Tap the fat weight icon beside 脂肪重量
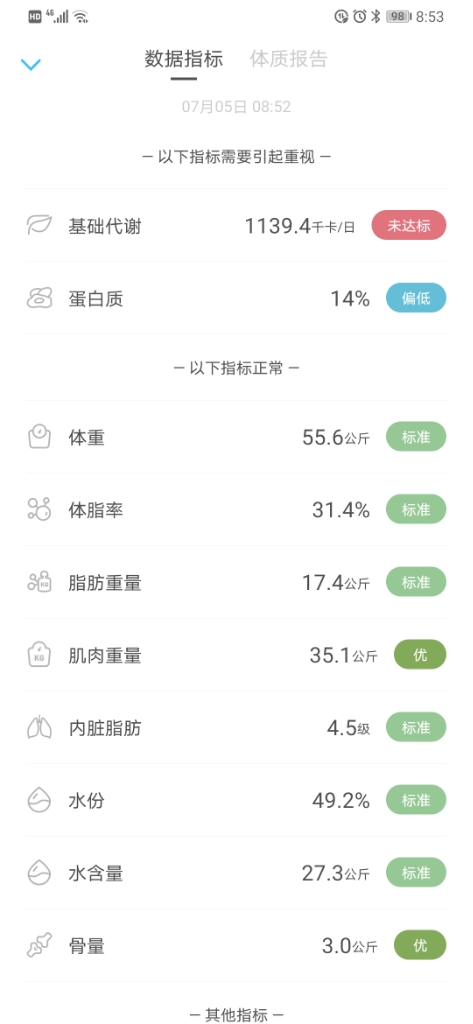Viewport: 473px width, 1024px height. click(x=39, y=582)
